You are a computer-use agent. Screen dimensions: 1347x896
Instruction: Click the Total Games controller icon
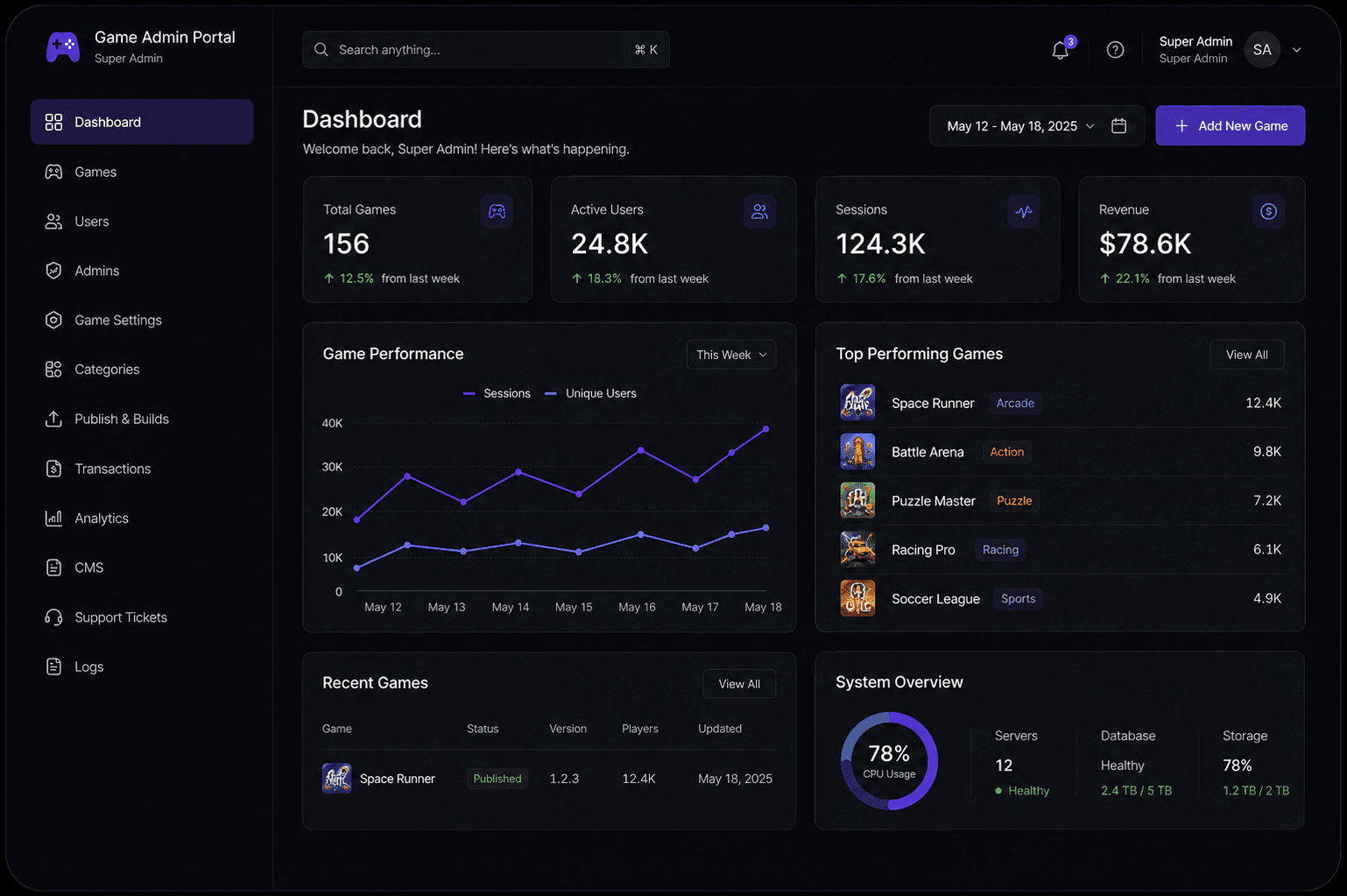497,211
